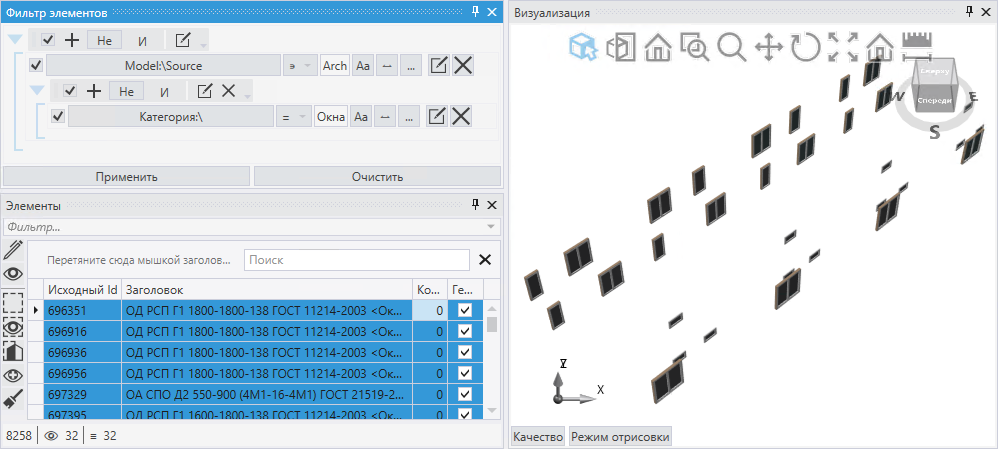Disable the Категория:\ condition checkbox

58,117
